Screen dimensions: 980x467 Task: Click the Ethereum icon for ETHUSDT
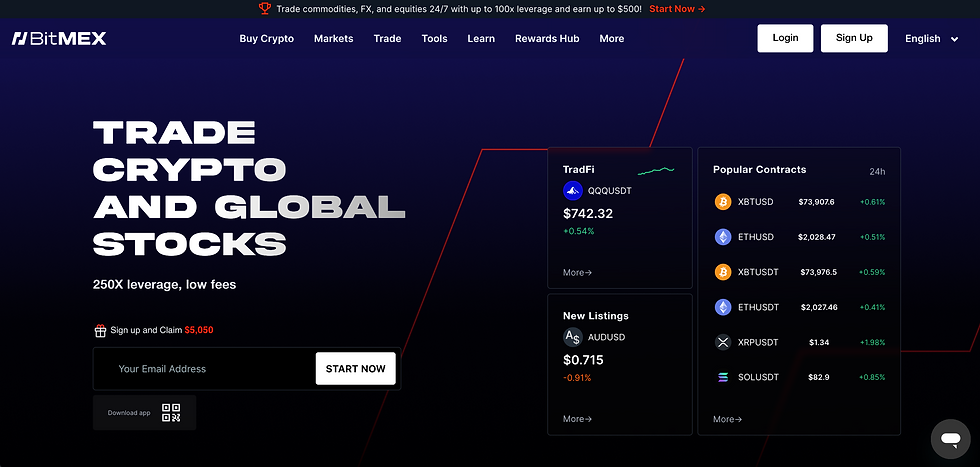pyautogui.click(x=723, y=307)
